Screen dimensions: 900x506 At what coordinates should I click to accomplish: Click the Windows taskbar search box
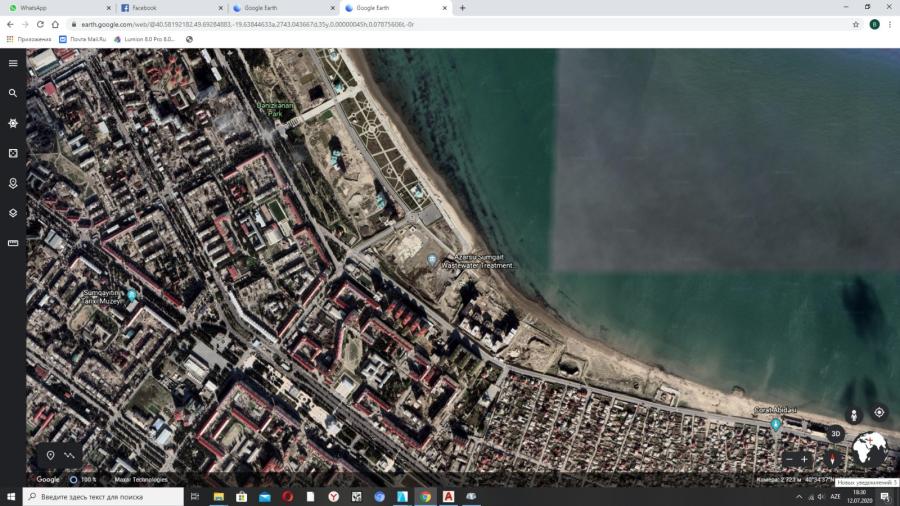(105, 496)
